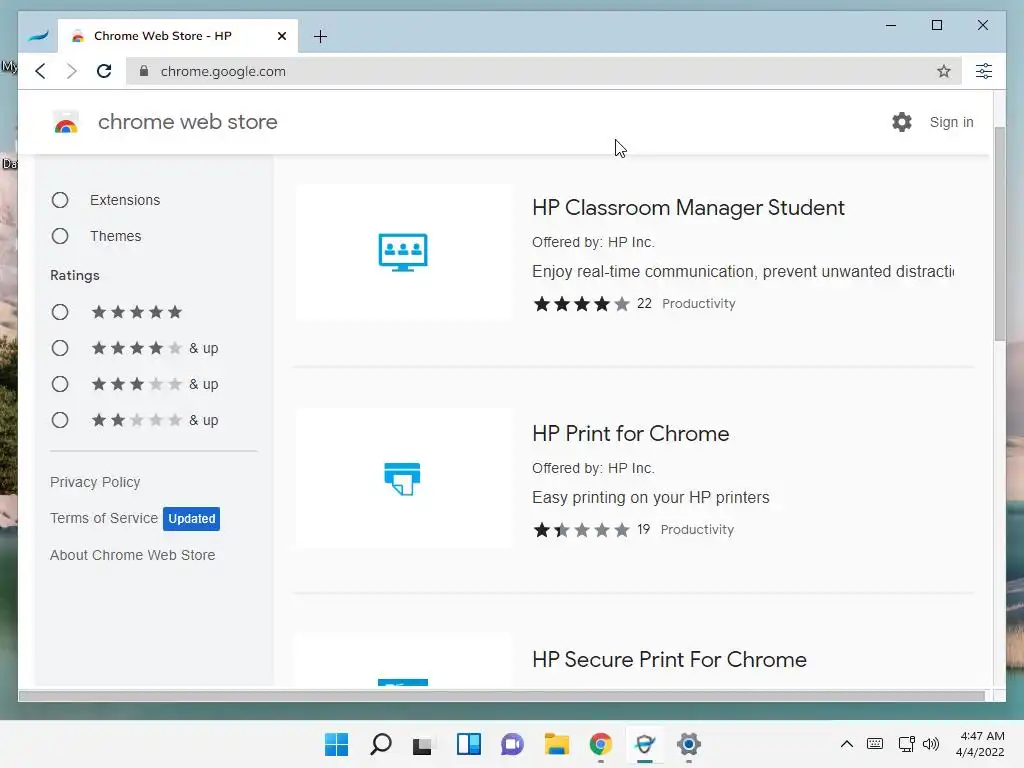The width and height of the screenshot is (1024, 768).
Task: Open the HP Print for Chrome title
Action: click(x=630, y=434)
